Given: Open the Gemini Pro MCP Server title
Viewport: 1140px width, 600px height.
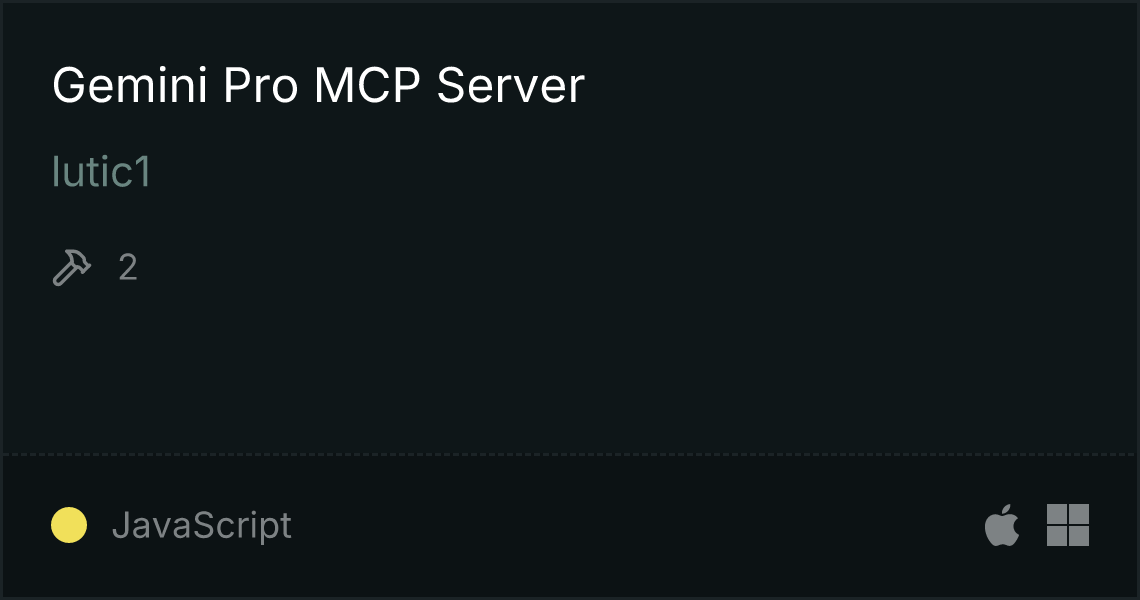Looking at the screenshot, I should pyautogui.click(x=318, y=86).
